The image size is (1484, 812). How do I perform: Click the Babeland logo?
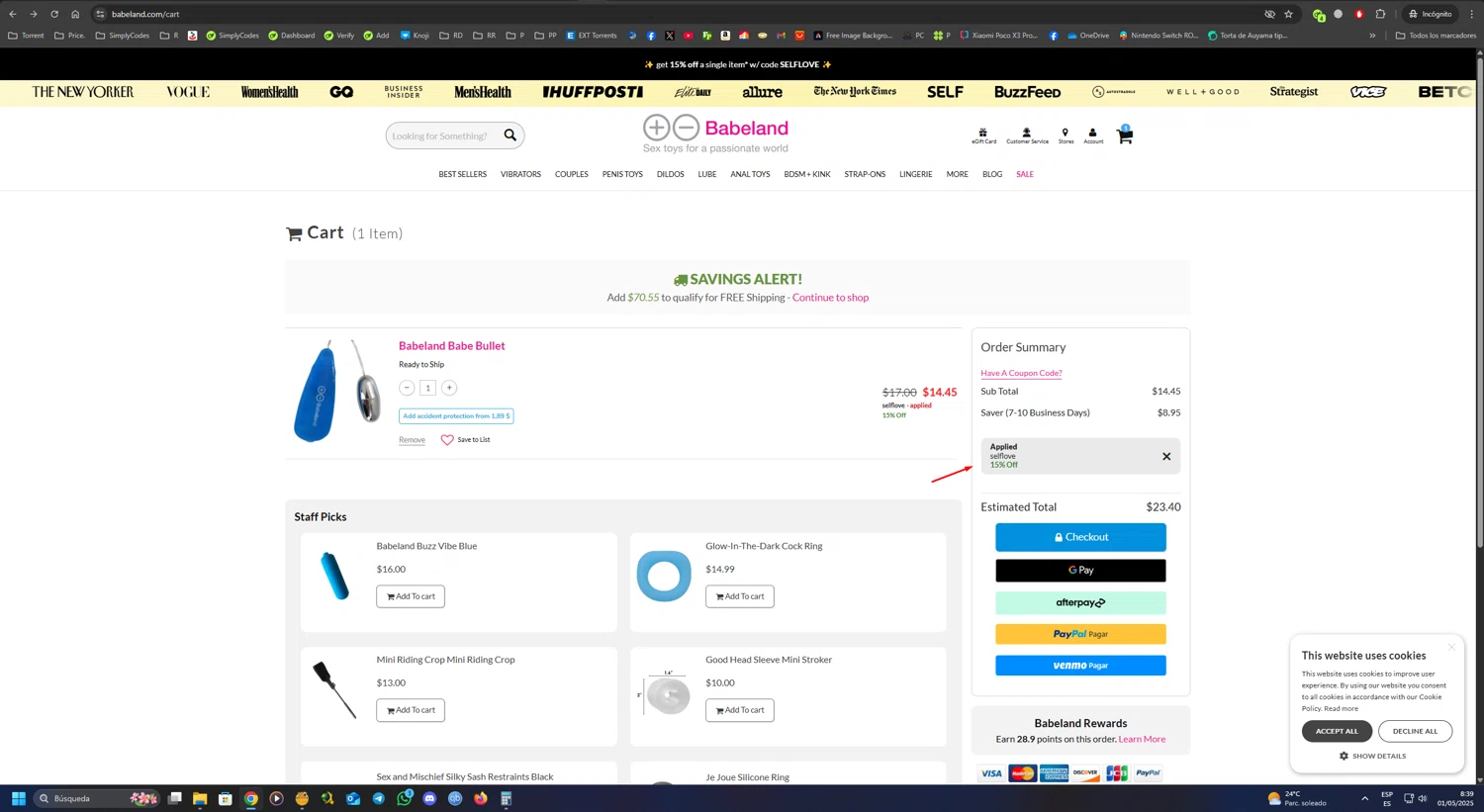(x=715, y=134)
